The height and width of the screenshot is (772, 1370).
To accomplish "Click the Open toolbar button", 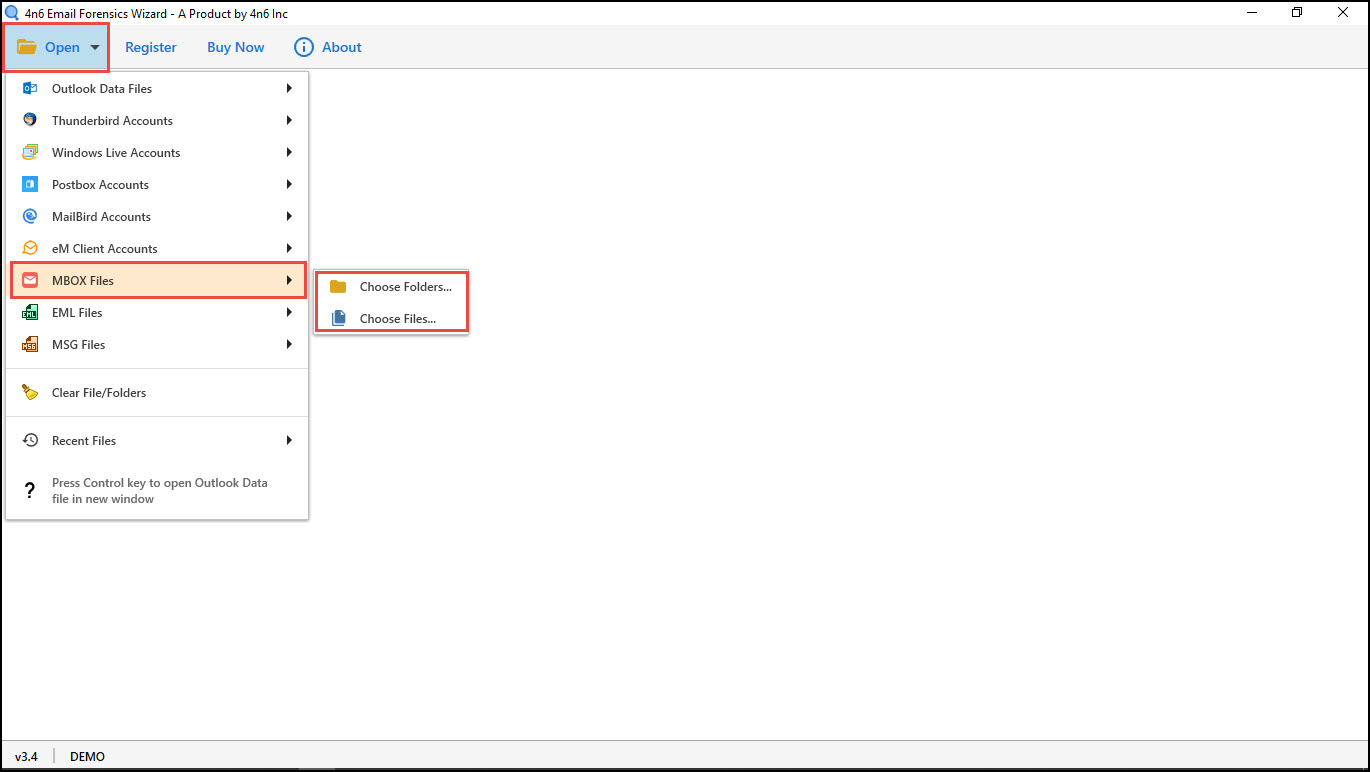I will point(56,47).
